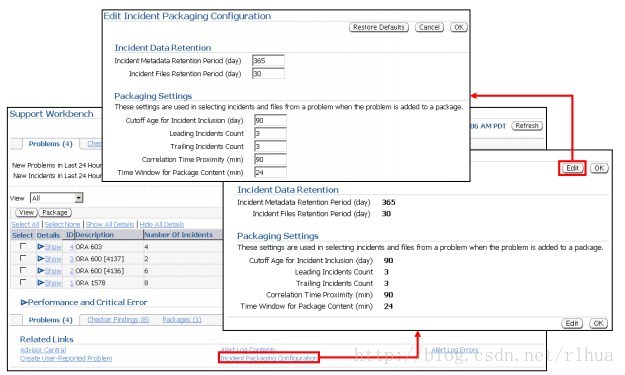Viewport: 625px width, 375px height.
Task: Check the ORA 600 [4136] row checkbox
Action: point(23,270)
